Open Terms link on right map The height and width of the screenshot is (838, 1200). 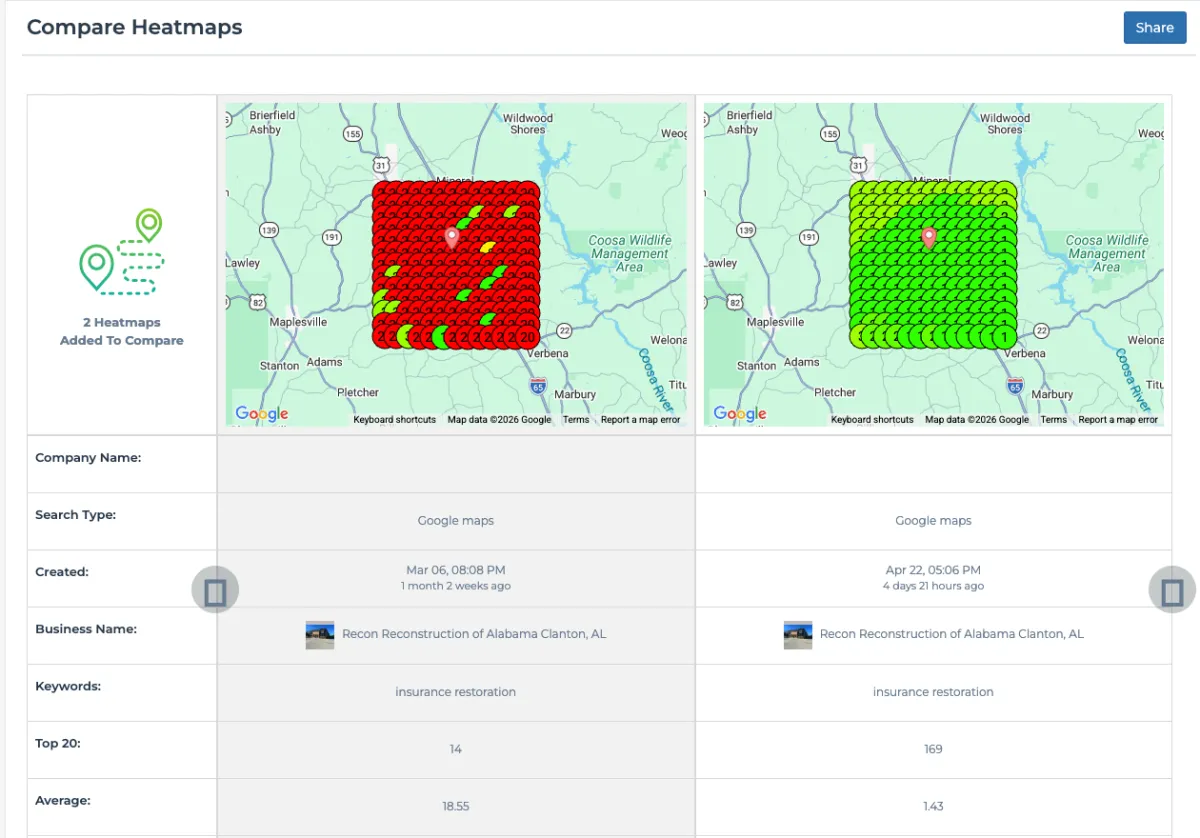[x=1053, y=420]
